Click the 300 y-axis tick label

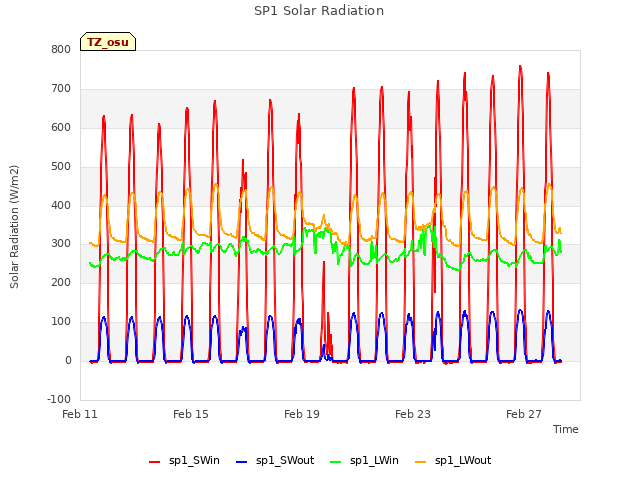61,244
